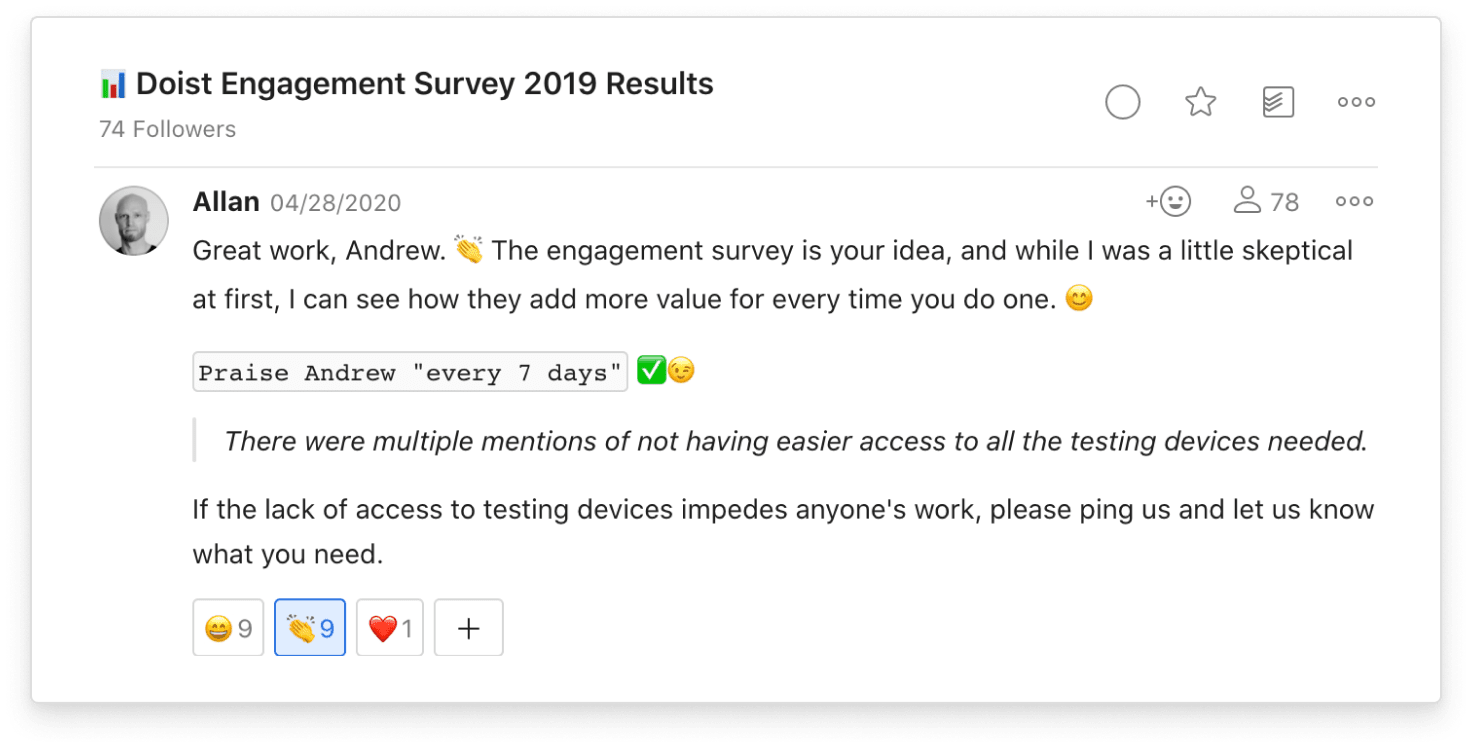Click the 04/28/2020 timestamp
This screenshot has height=748, width=1472.
335,202
